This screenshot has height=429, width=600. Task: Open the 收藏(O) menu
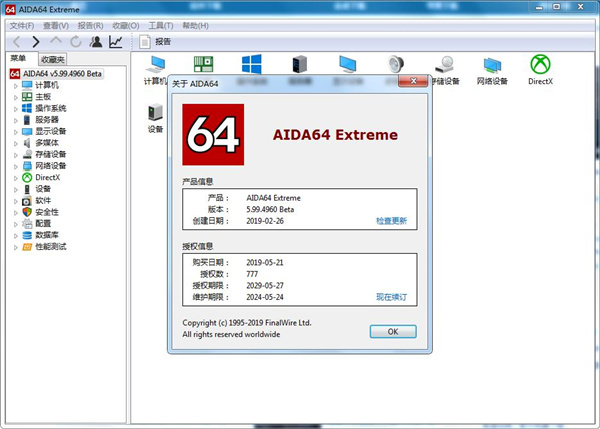(126, 26)
